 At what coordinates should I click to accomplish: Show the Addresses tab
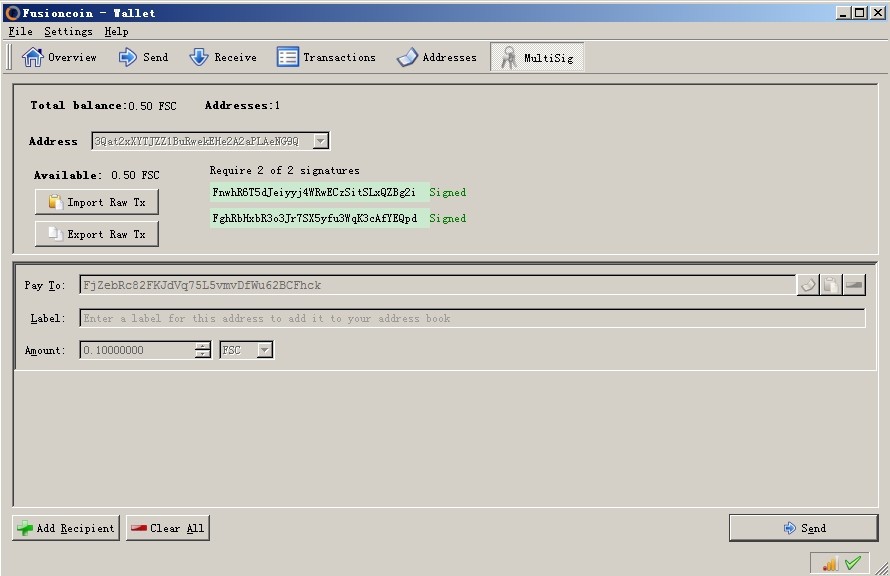coord(436,57)
